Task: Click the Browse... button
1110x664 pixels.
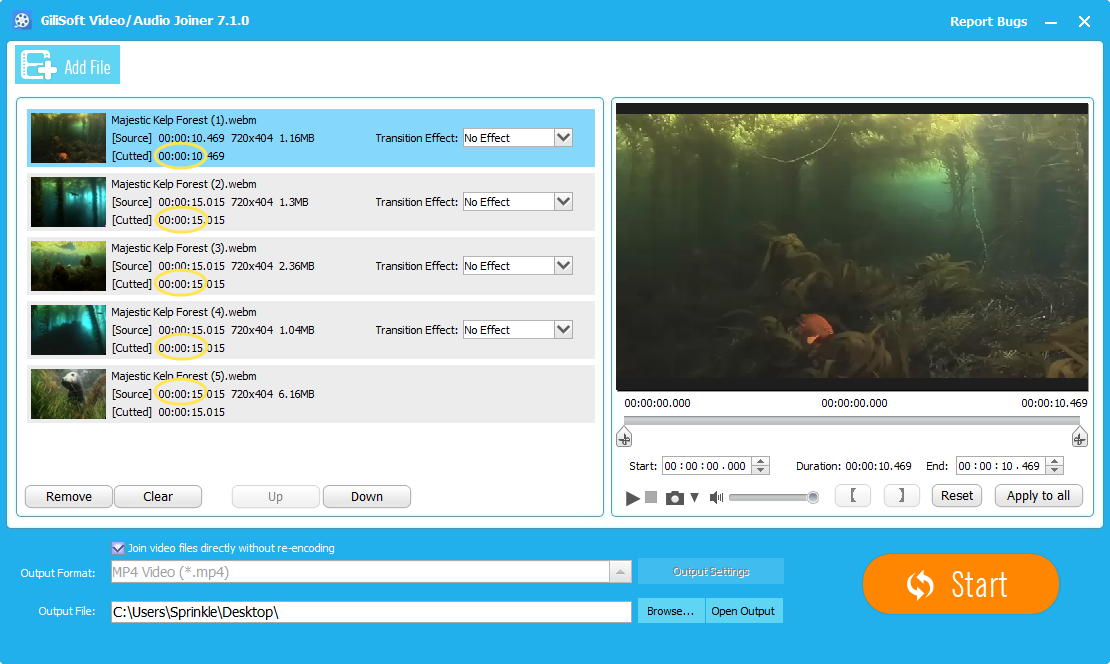Action: [x=670, y=611]
